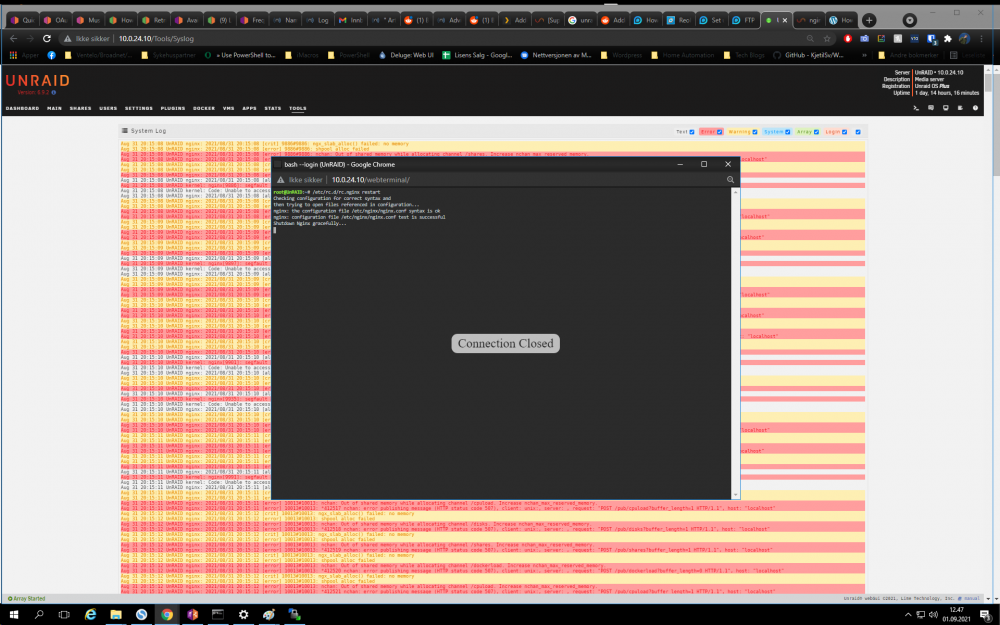The height and width of the screenshot is (625, 1000).
Task: Open the Unraid Docker menu
Action: pyautogui.click(x=204, y=108)
